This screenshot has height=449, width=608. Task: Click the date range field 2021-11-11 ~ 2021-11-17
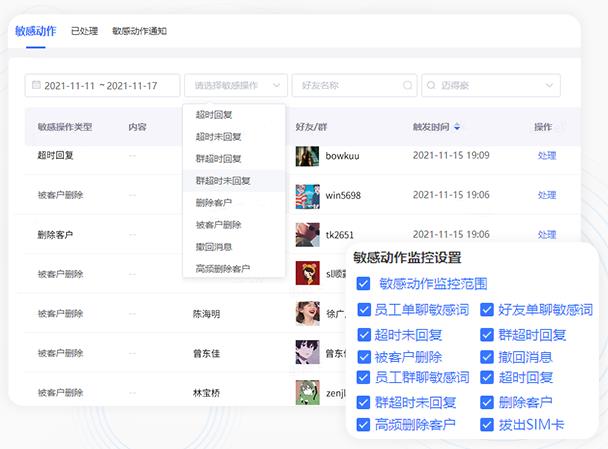pyautogui.click(x=102, y=85)
